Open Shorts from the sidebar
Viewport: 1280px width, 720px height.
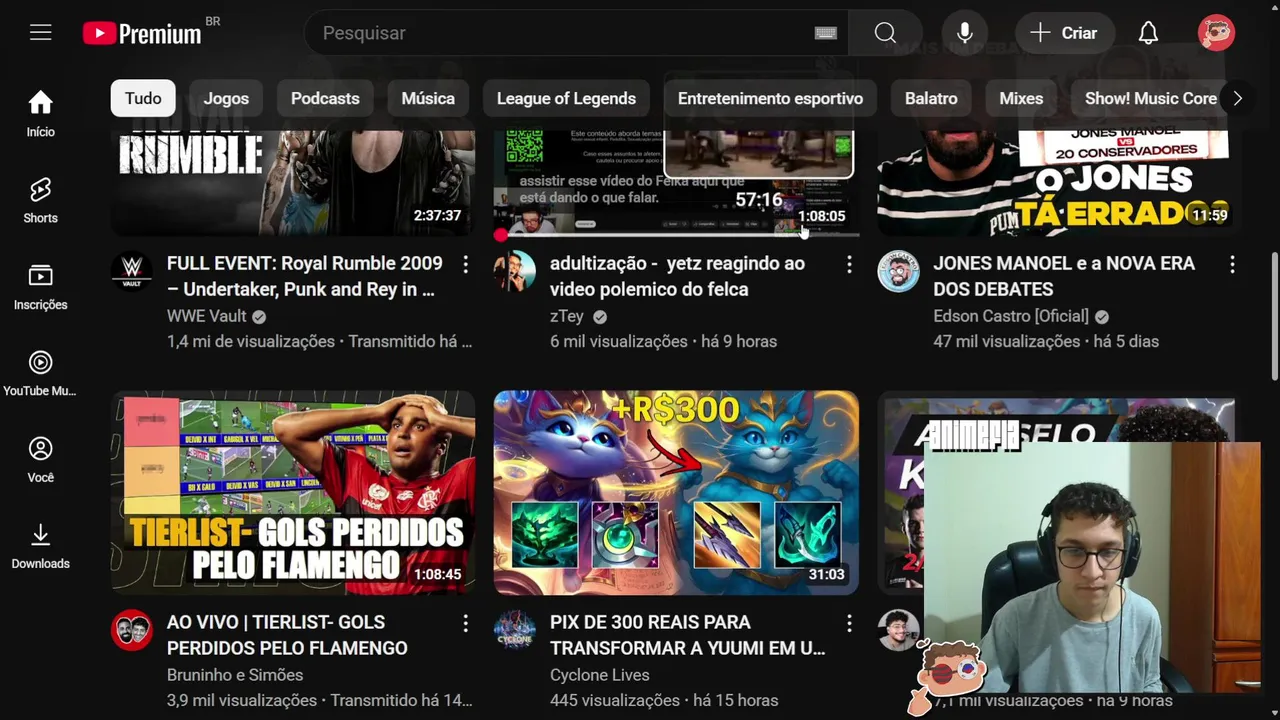(x=40, y=200)
